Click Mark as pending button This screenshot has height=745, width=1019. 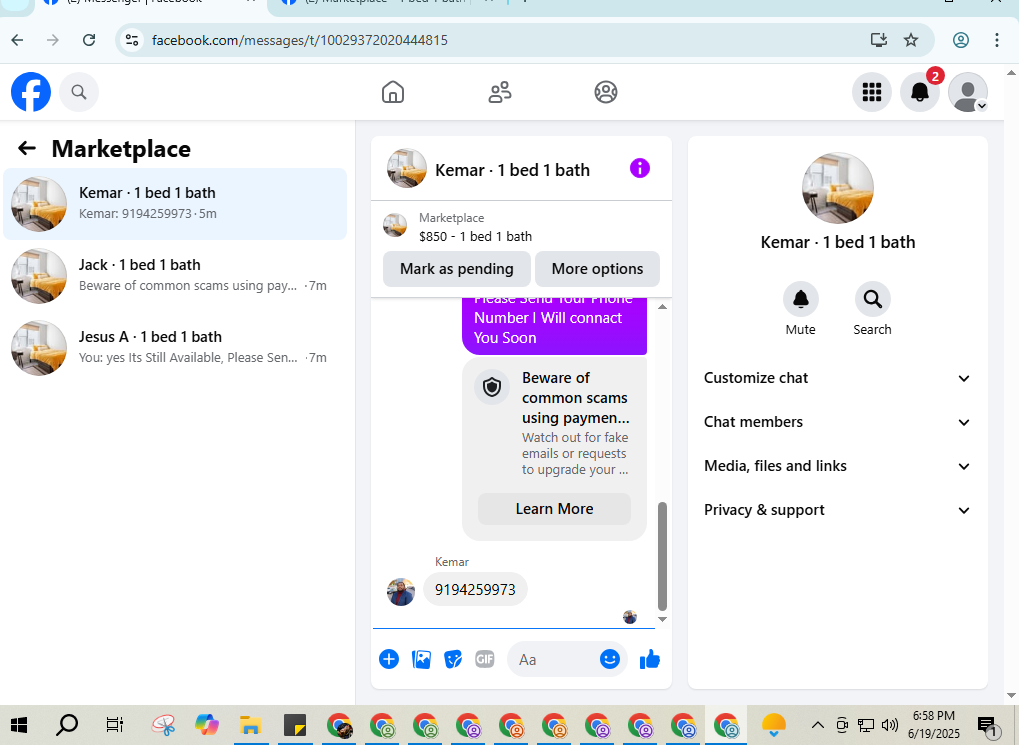coord(456,268)
